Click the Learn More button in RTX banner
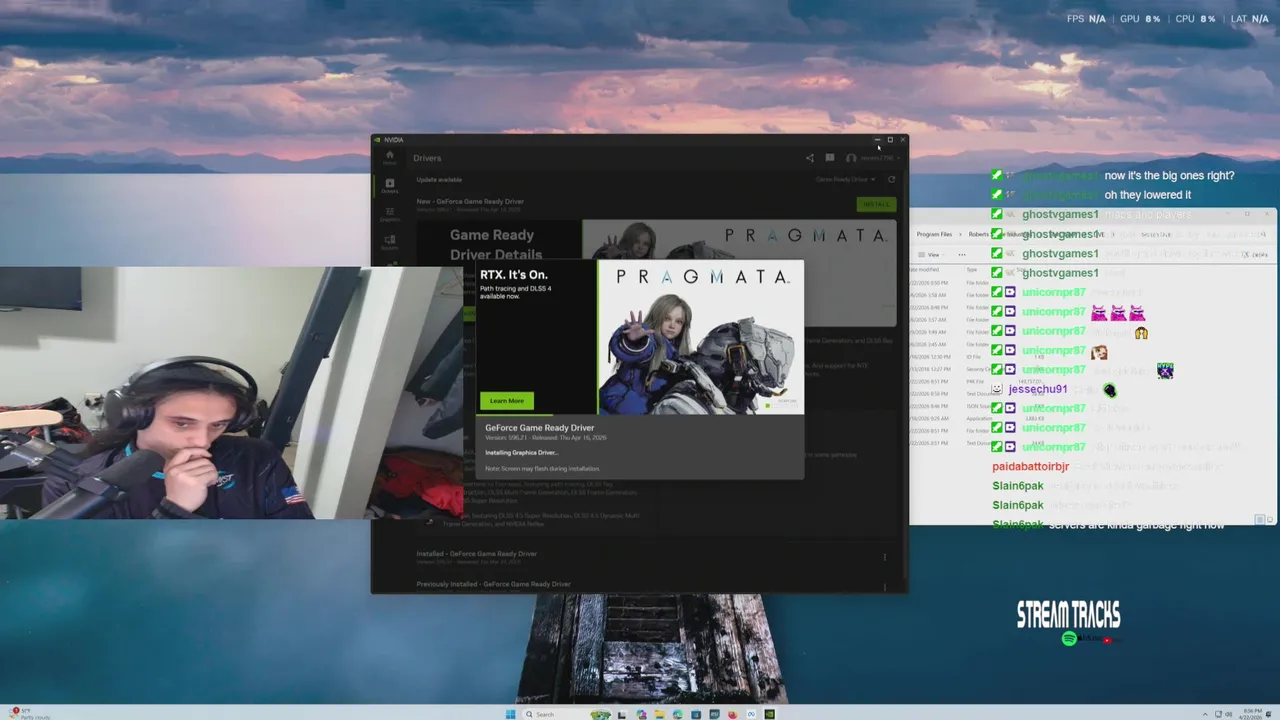Image resolution: width=1280 pixels, height=720 pixels. (x=507, y=401)
